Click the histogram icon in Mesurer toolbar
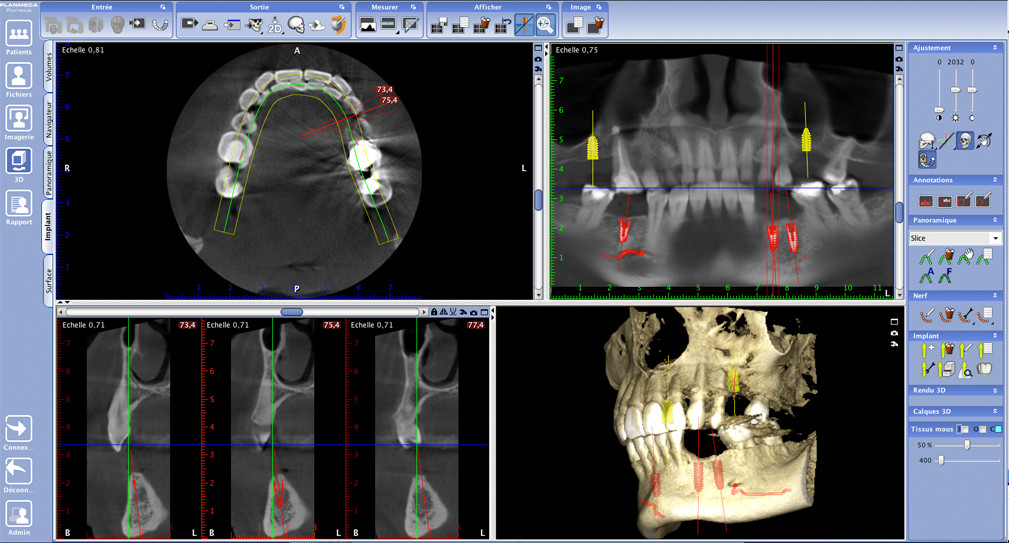 point(367,25)
